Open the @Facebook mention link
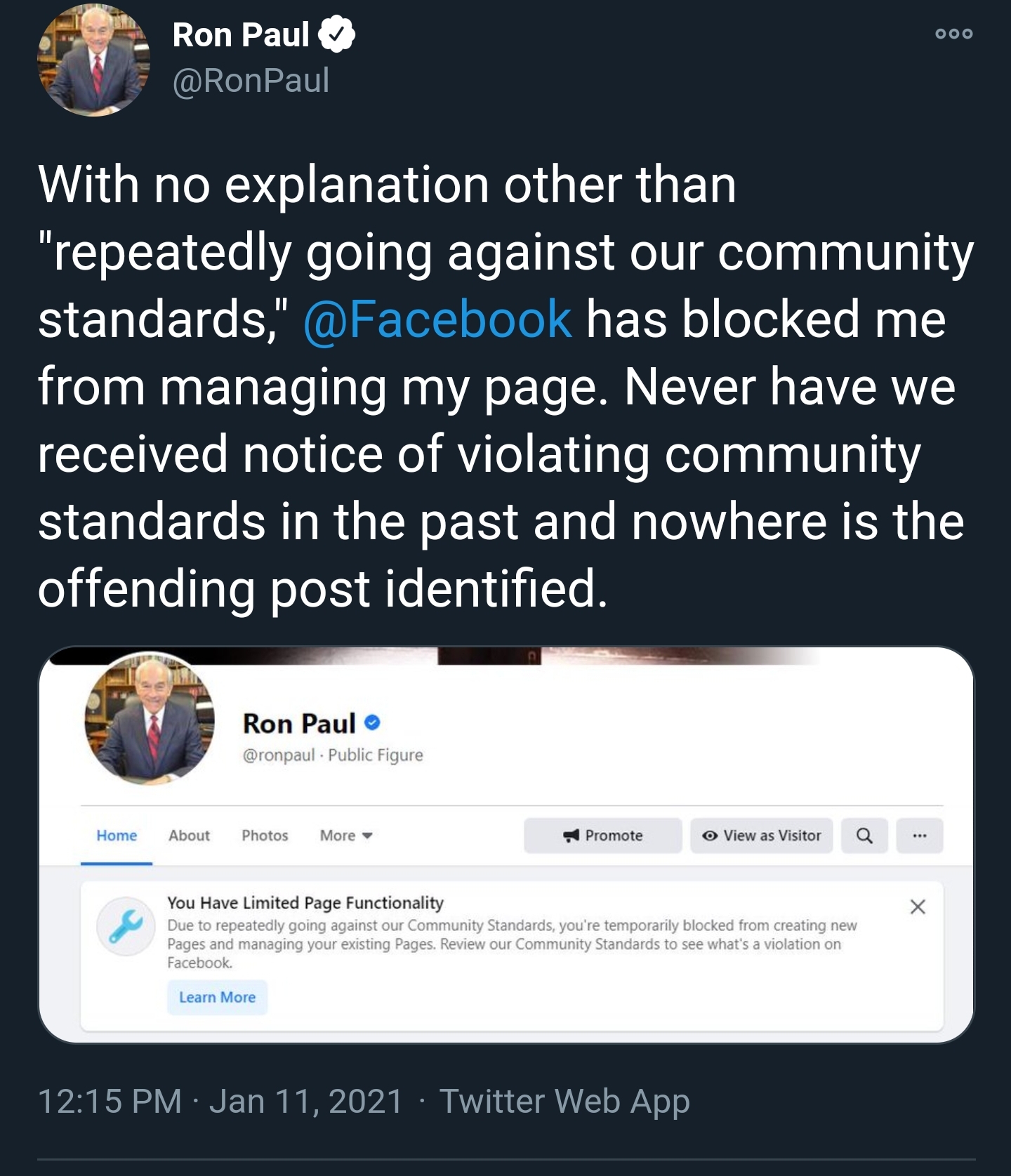 tap(437, 319)
